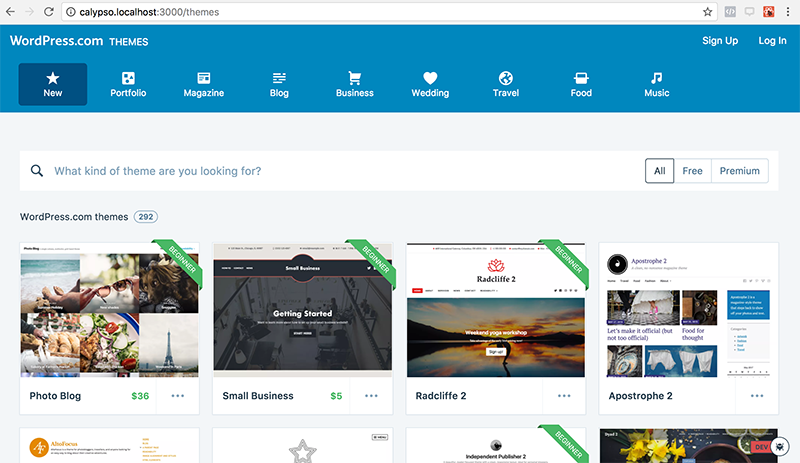The width and height of the screenshot is (800, 463).
Task: Open the Magazine theme category
Action: [204, 84]
